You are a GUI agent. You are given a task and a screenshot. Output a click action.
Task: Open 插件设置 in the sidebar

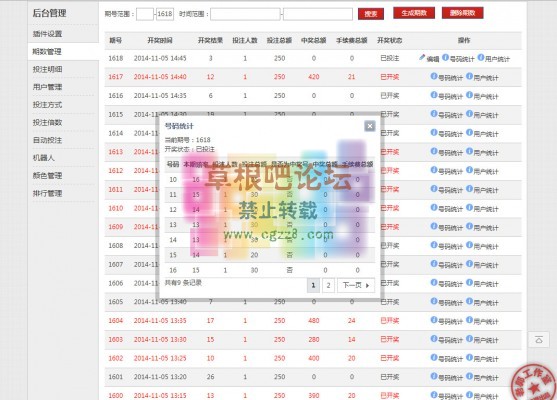pyautogui.click(x=47, y=34)
